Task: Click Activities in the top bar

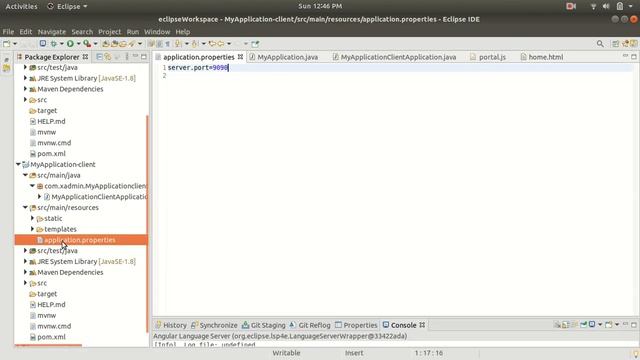Action: pos(21,6)
